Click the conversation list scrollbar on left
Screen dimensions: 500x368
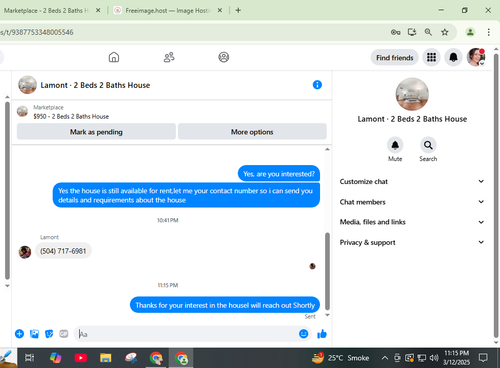pos(7,190)
